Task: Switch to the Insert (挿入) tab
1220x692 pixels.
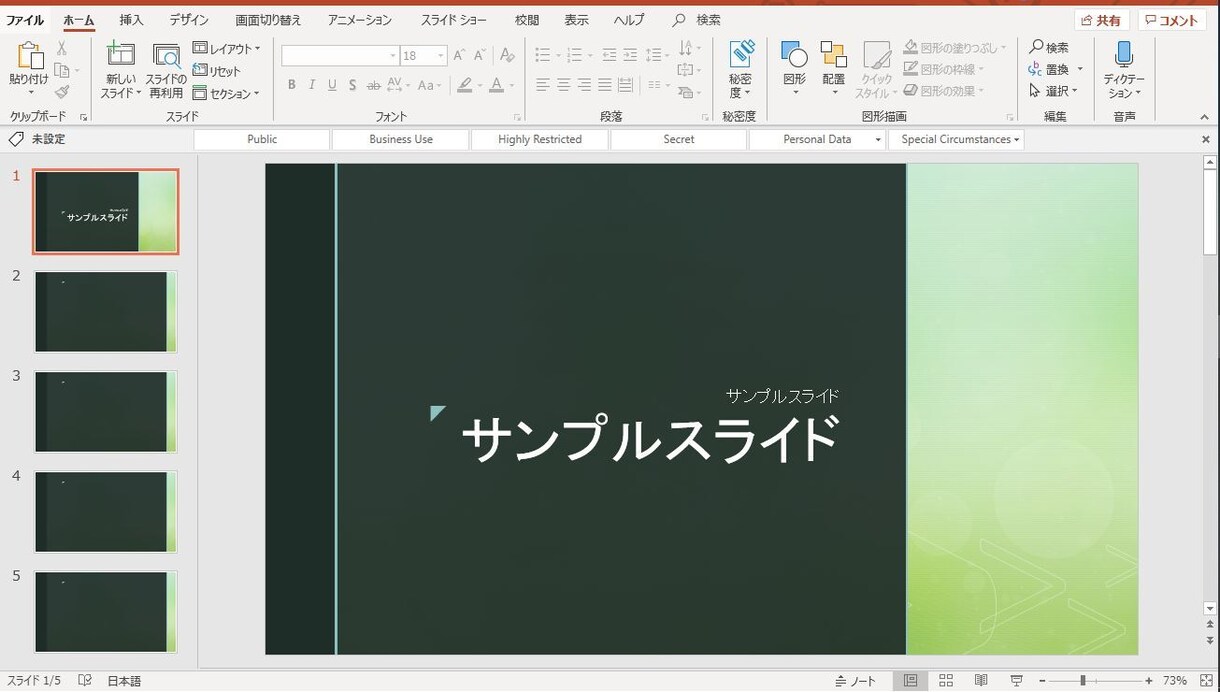Action: (x=131, y=20)
